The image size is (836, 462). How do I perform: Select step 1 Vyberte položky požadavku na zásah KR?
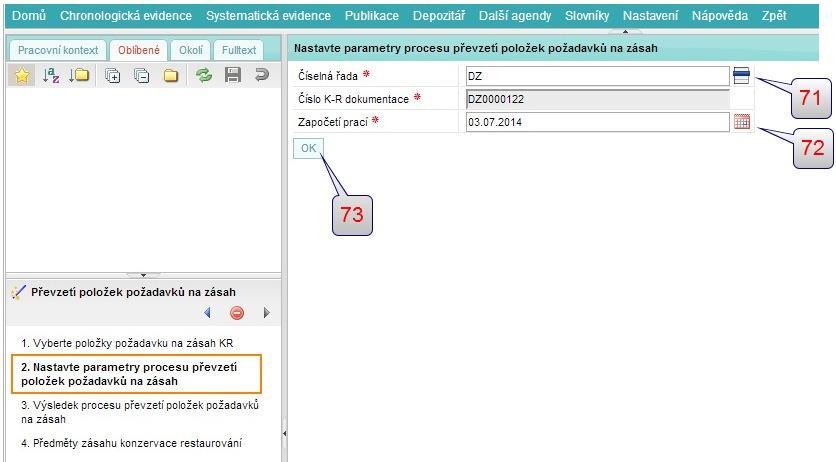(x=127, y=343)
